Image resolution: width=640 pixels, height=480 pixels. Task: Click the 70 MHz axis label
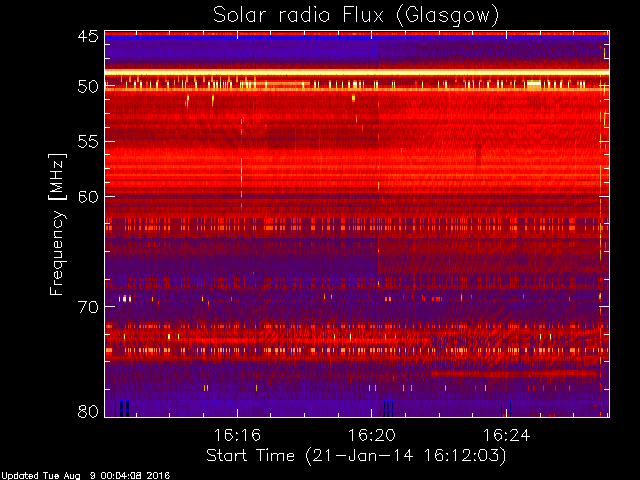(x=88, y=307)
